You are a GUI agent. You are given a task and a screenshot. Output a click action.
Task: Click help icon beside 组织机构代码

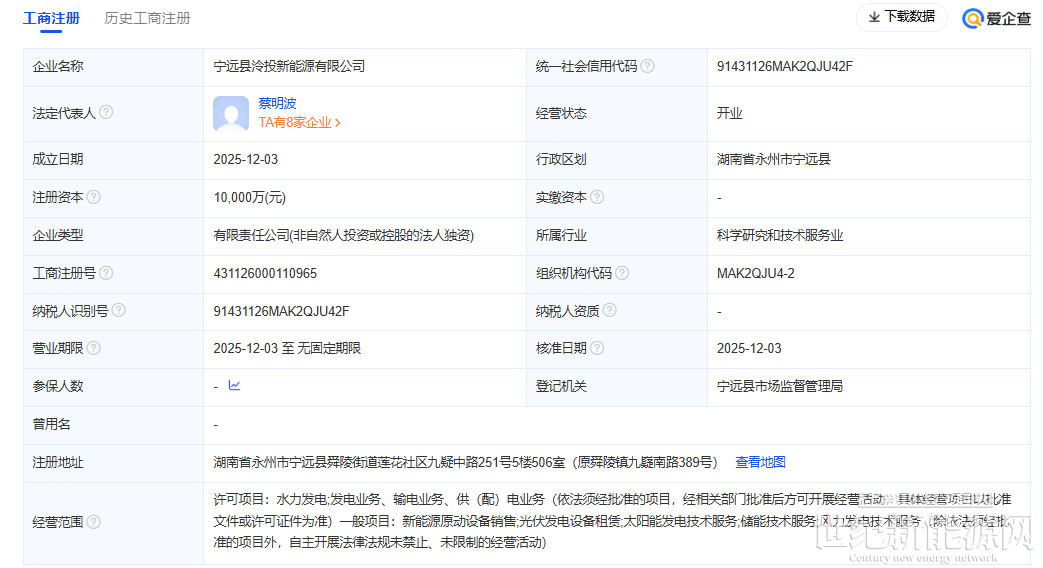coord(622,273)
